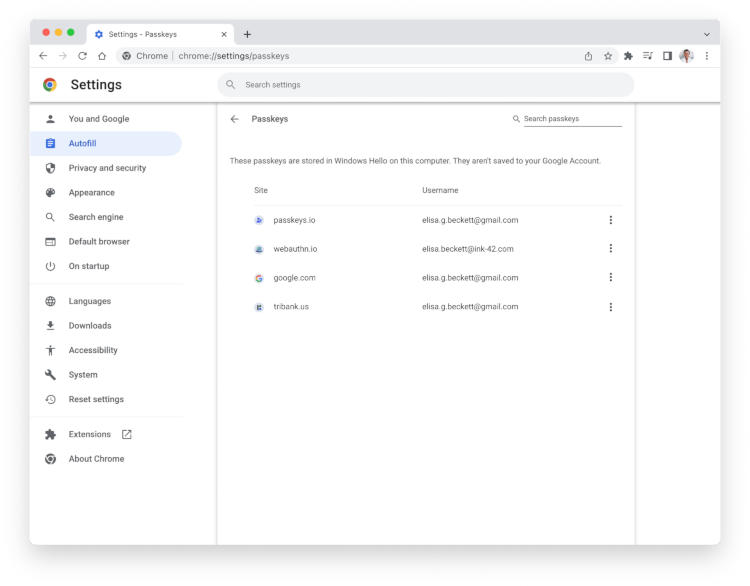This screenshot has width=750, height=586.
Task: Open more actions for webauthn.io passkey
Action: (x=610, y=249)
